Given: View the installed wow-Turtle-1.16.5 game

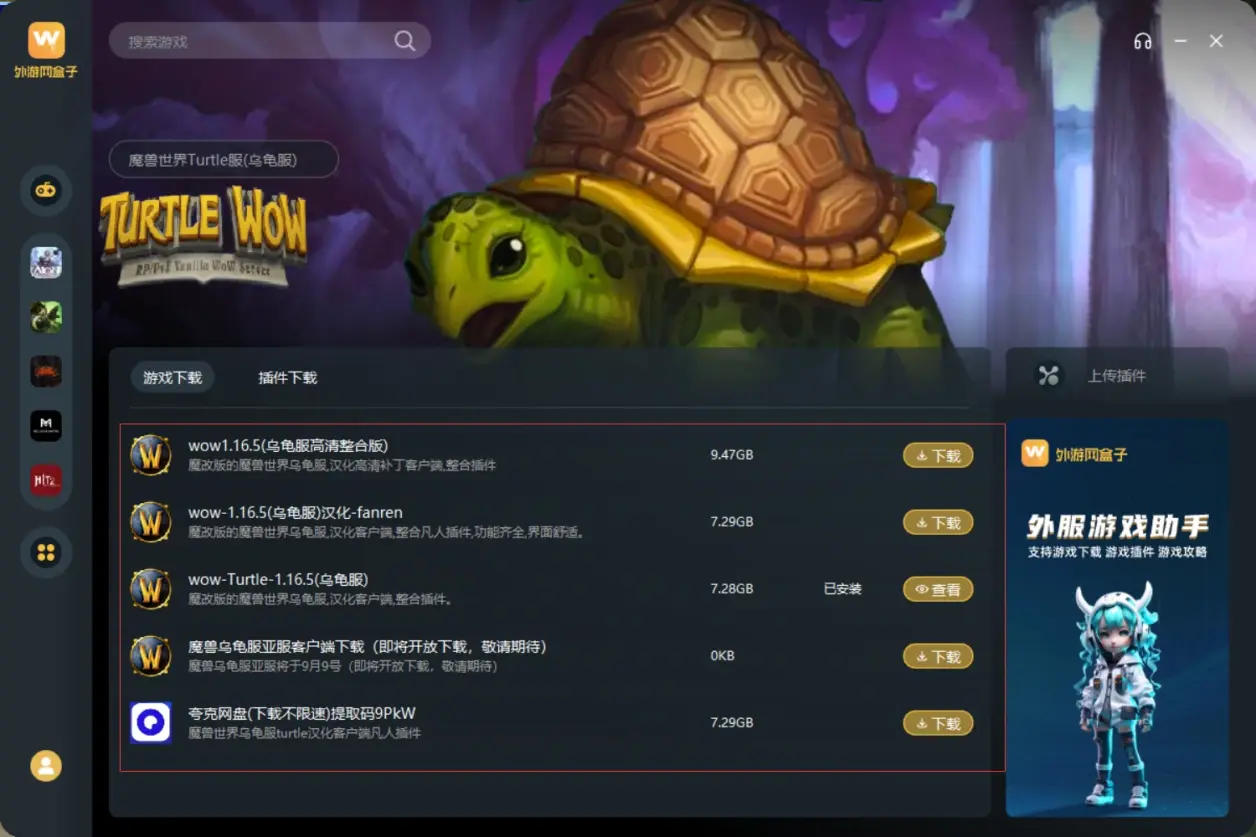Looking at the screenshot, I should click(x=938, y=589).
